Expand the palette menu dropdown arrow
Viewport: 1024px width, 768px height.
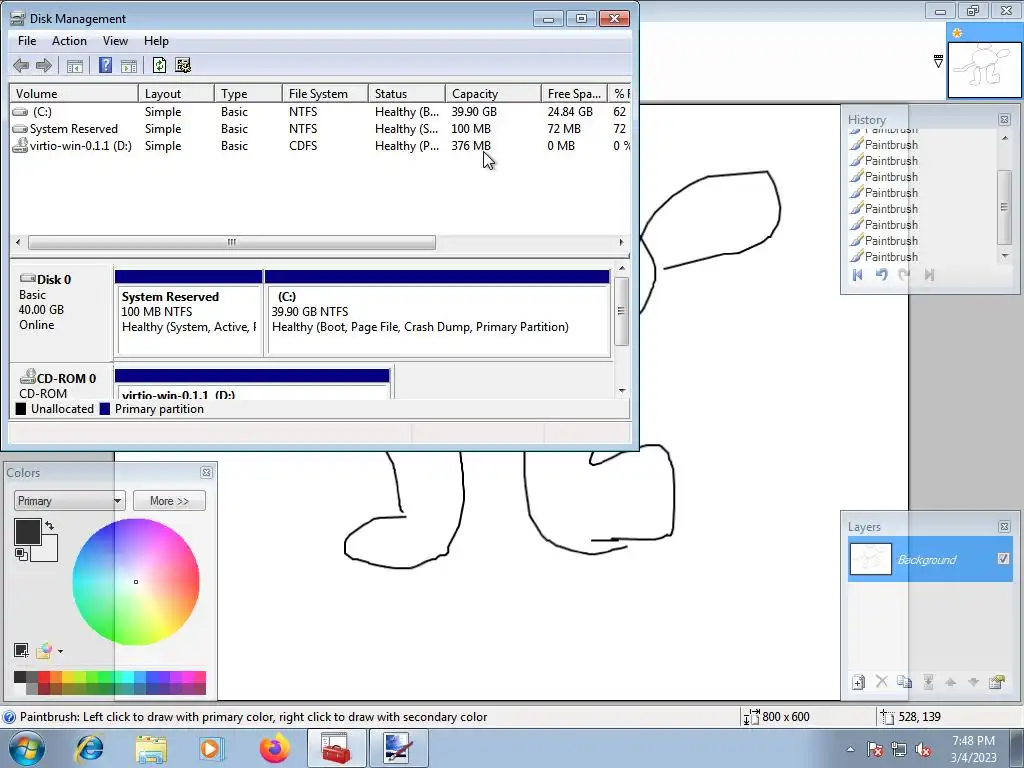pos(60,651)
